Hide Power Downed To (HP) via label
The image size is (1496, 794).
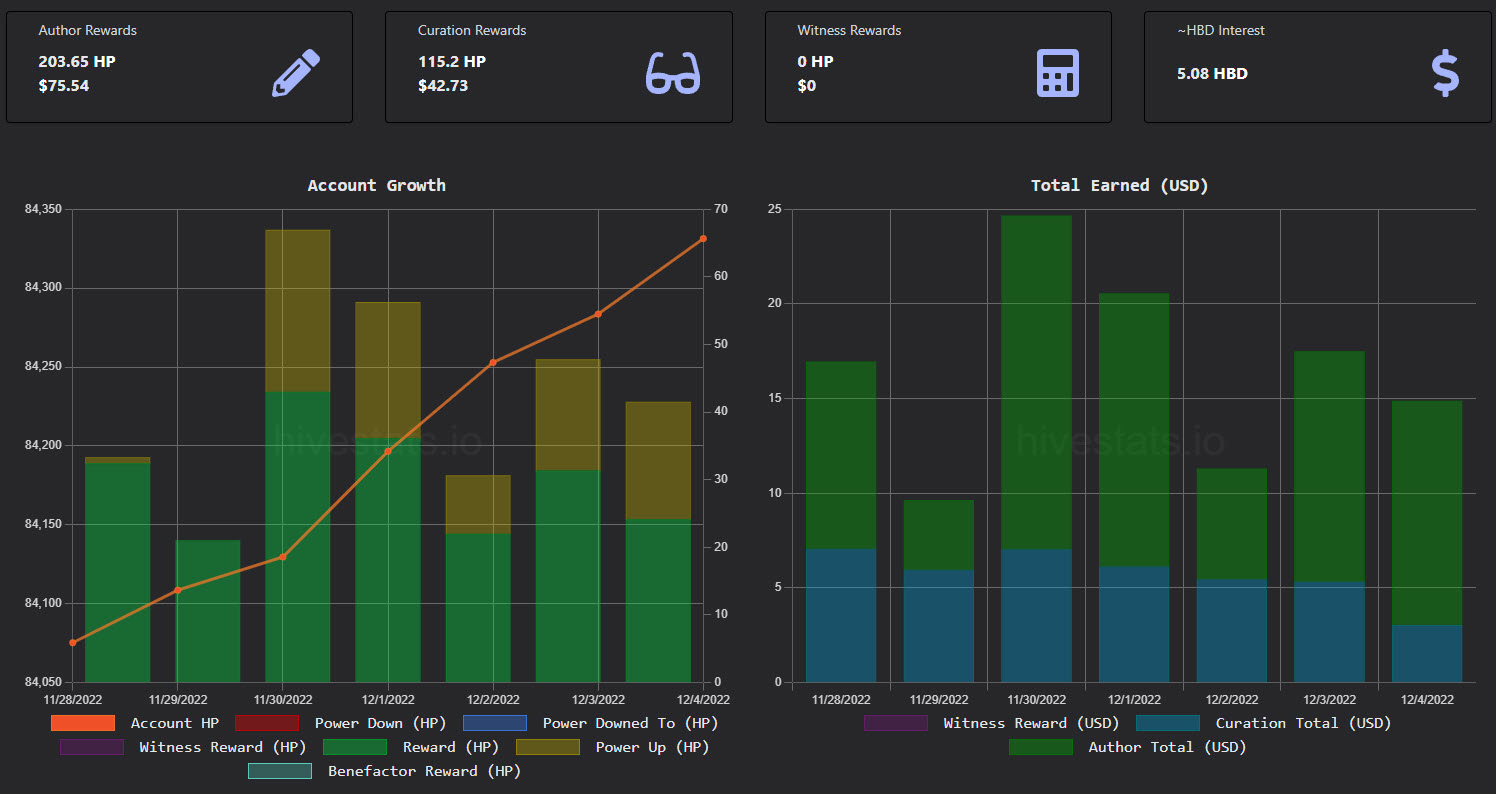[630, 723]
